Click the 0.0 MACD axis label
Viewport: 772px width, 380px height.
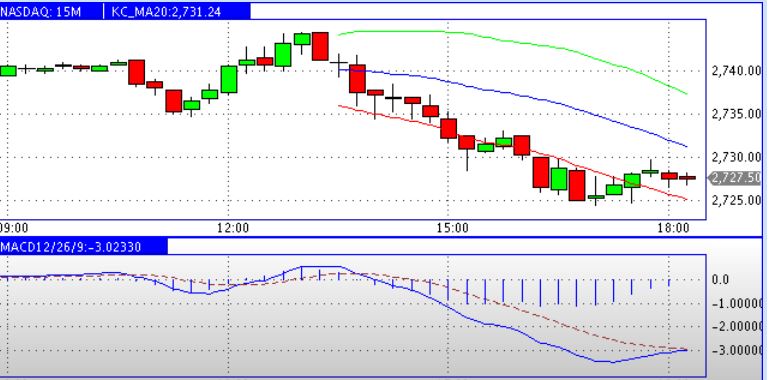pyautogui.click(x=720, y=280)
